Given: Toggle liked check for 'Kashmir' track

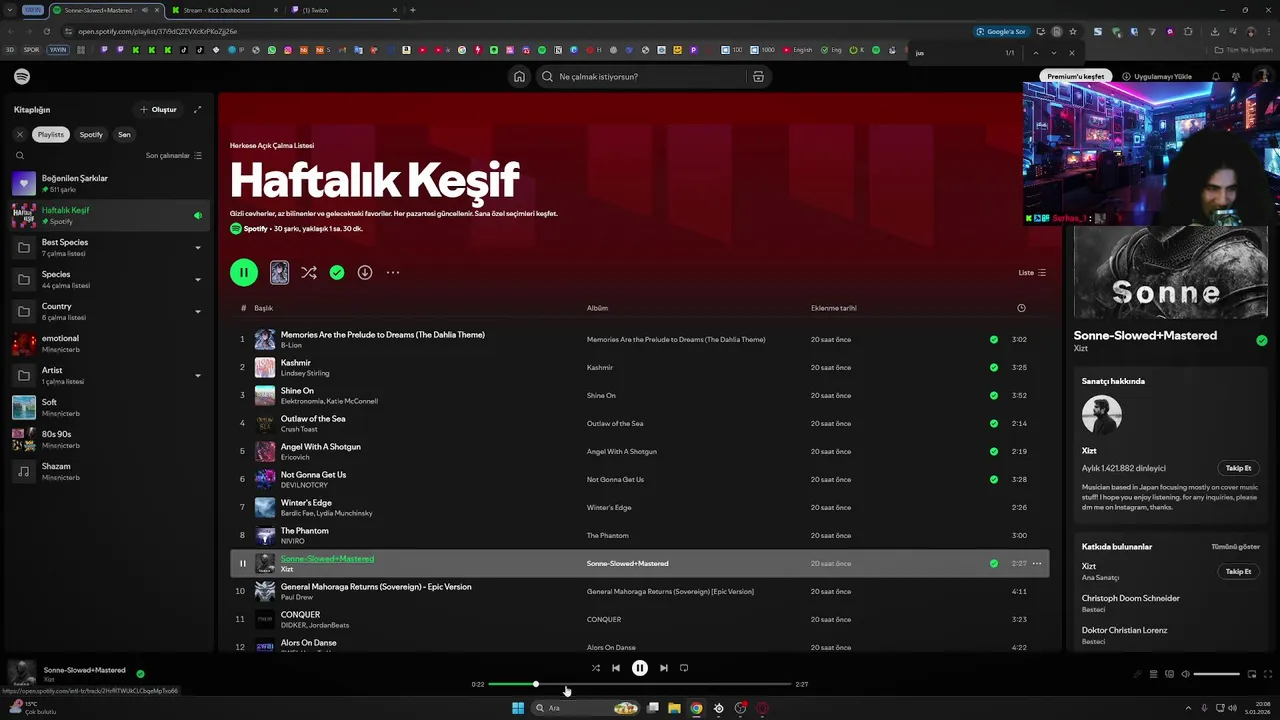Looking at the screenshot, I should [x=993, y=368].
